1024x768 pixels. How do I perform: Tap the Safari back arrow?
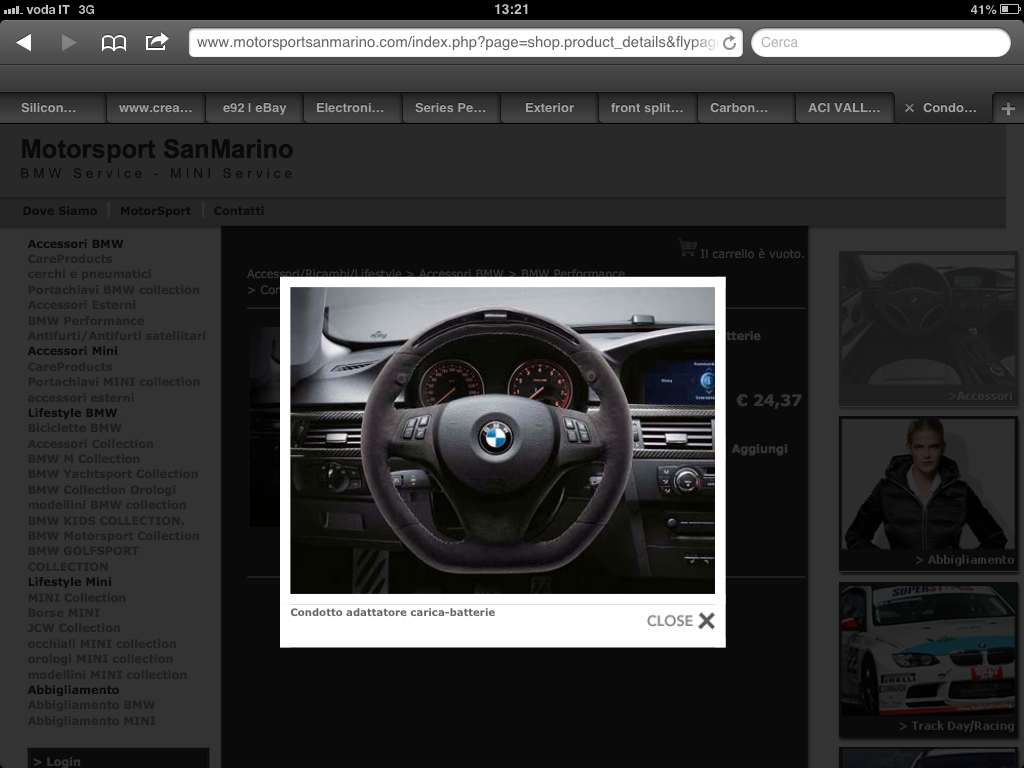point(24,43)
